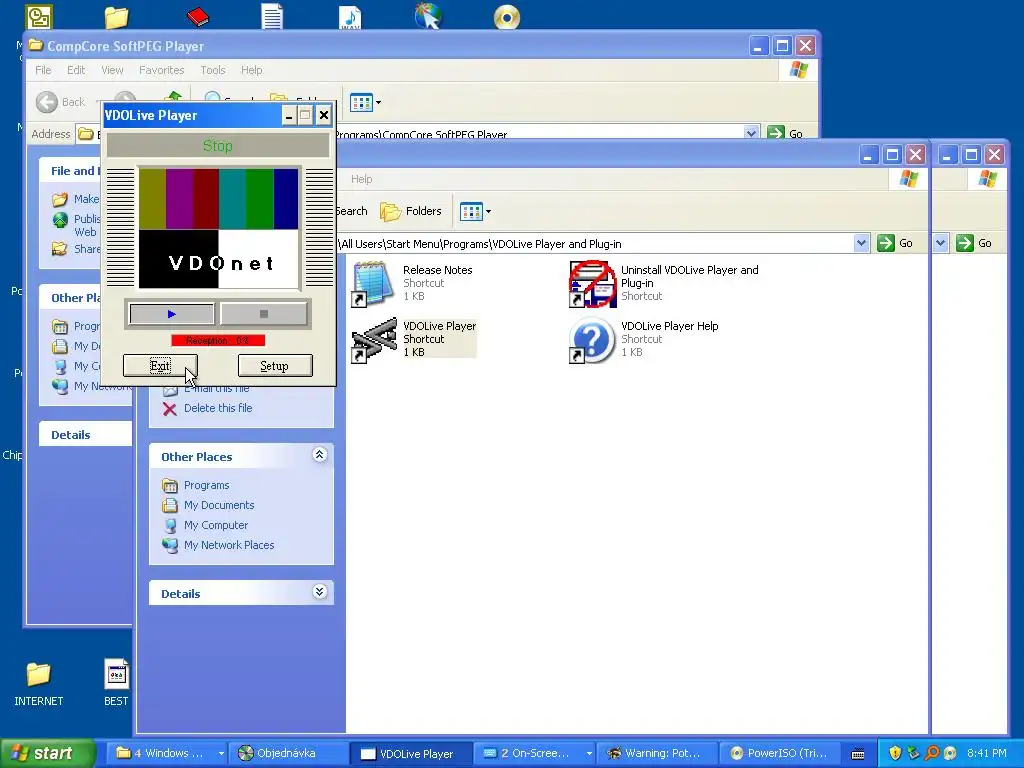Select Uninstall VDOLive Player and Plug-in icon
Image resolution: width=1024 pixels, height=768 pixels.
click(x=592, y=283)
